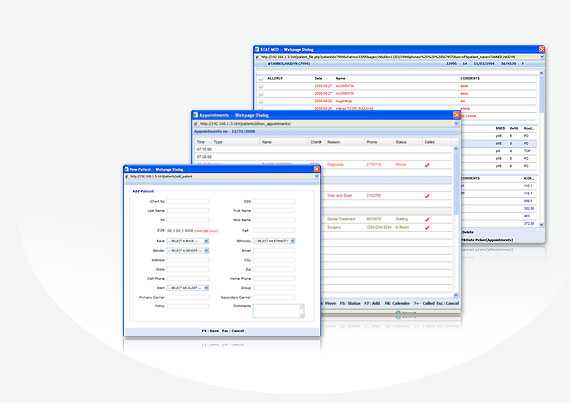Viewport: 570px width, 403px height.
Task: Click the DOB date entry in New Patient
Action: point(180,231)
